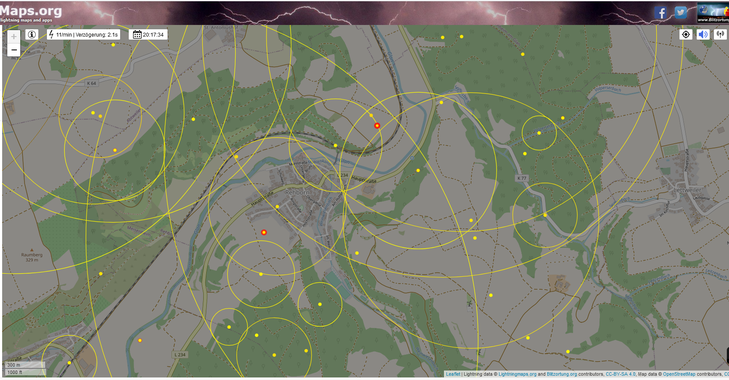Mute the blue sound speaker toggle
This screenshot has width=729, height=380.
click(x=703, y=34)
